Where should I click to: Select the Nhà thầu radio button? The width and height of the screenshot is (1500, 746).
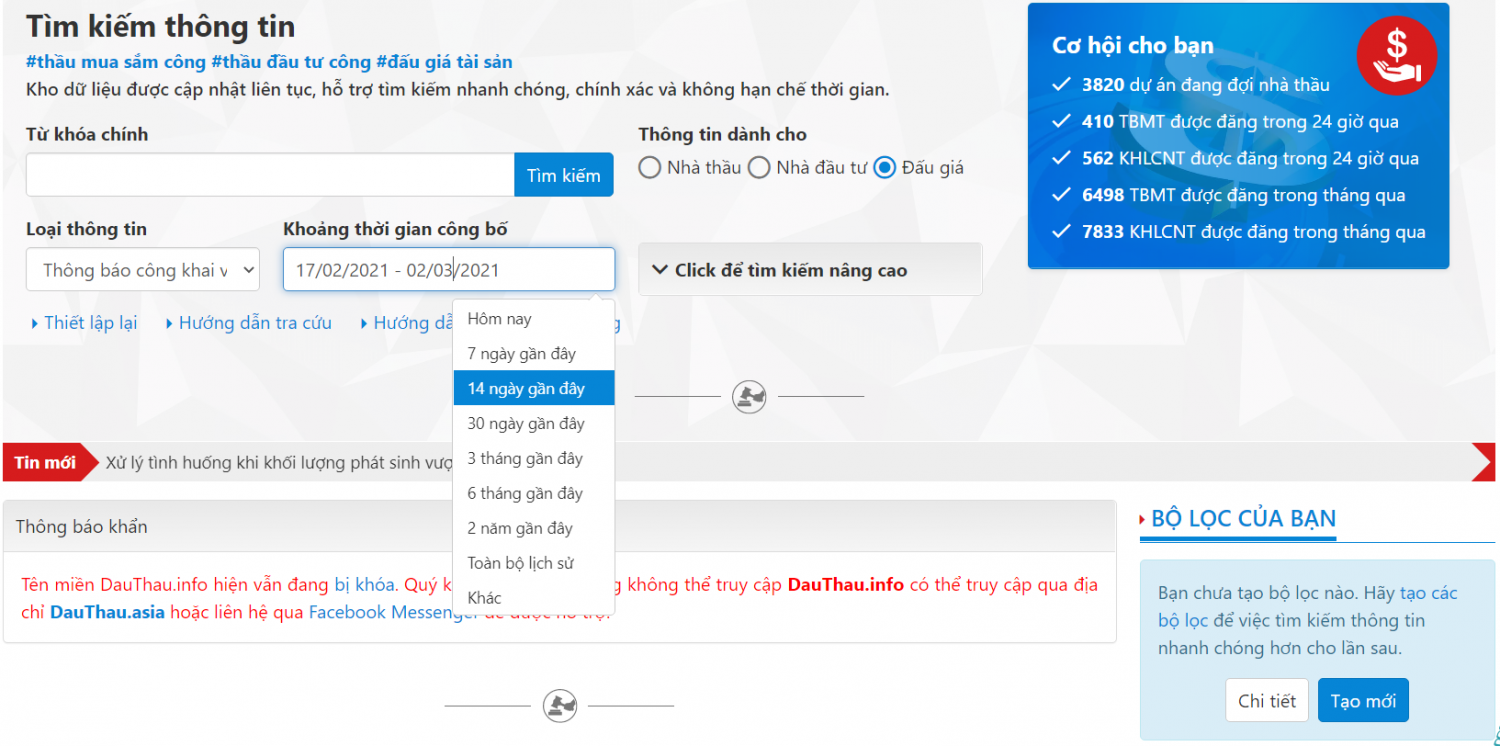pyautogui.click(x=650, y=167)
